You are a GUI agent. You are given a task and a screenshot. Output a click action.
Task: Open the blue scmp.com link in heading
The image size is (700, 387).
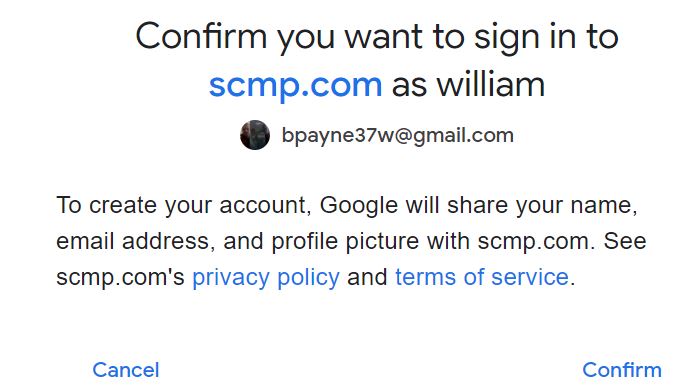[x=296, y=85]
